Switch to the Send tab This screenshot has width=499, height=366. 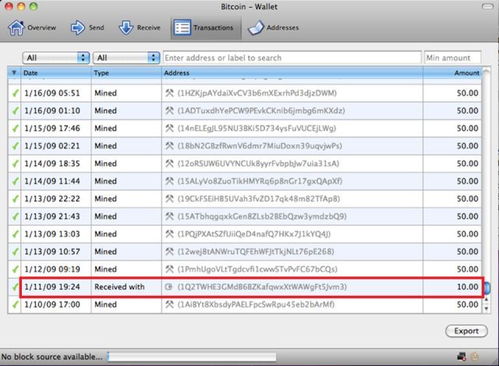87,28
